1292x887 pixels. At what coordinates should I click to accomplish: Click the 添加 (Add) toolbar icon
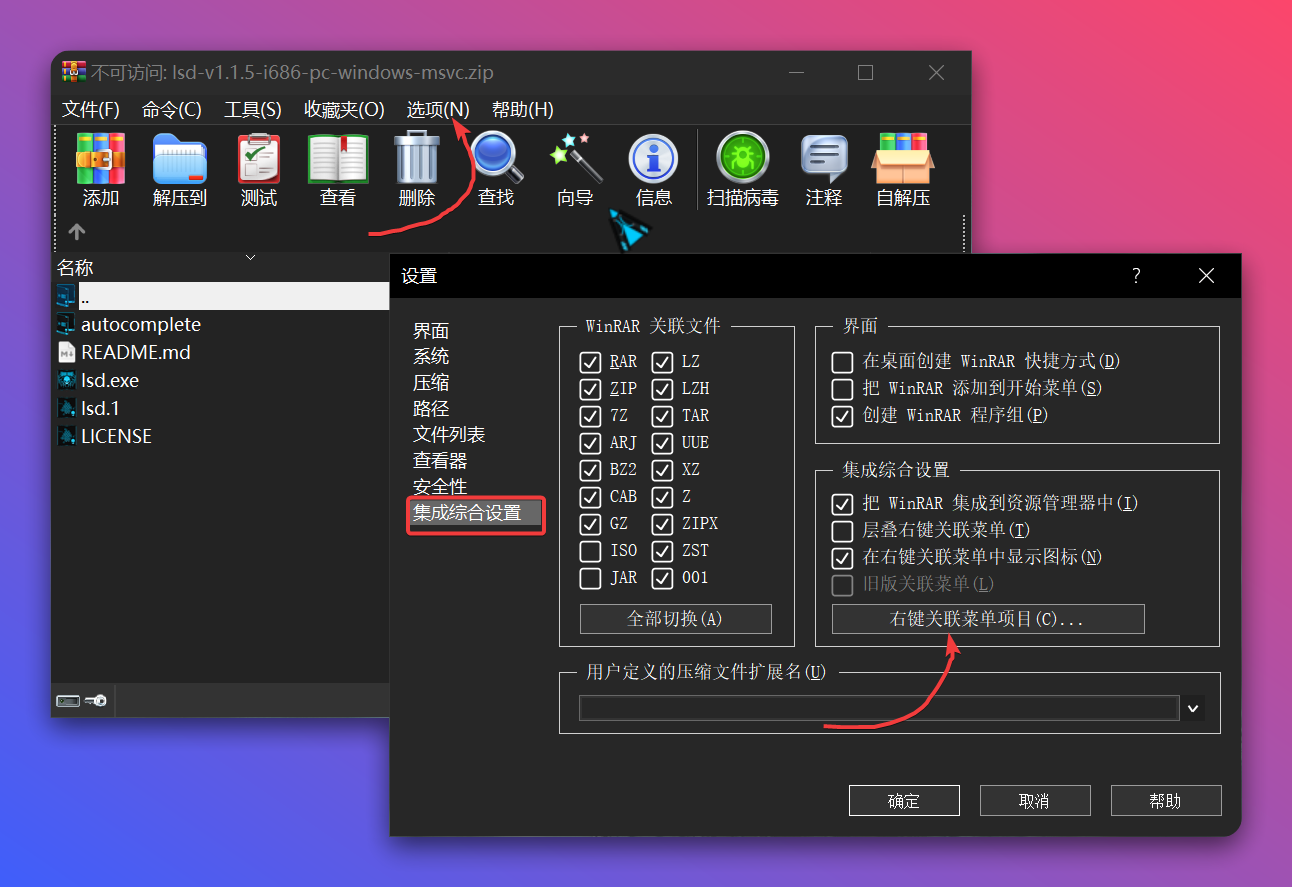click(x=100, y=158)
